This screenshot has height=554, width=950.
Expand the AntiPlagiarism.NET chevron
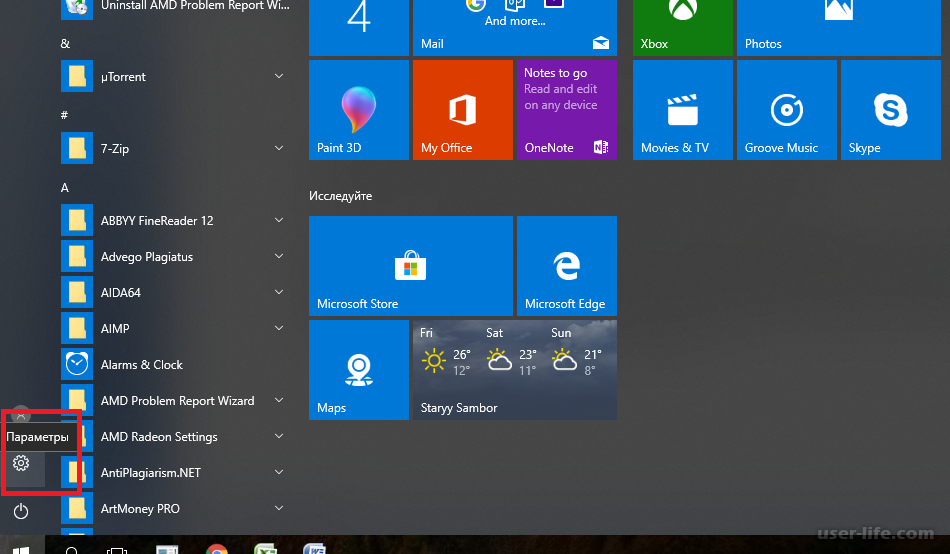[279, 472]
